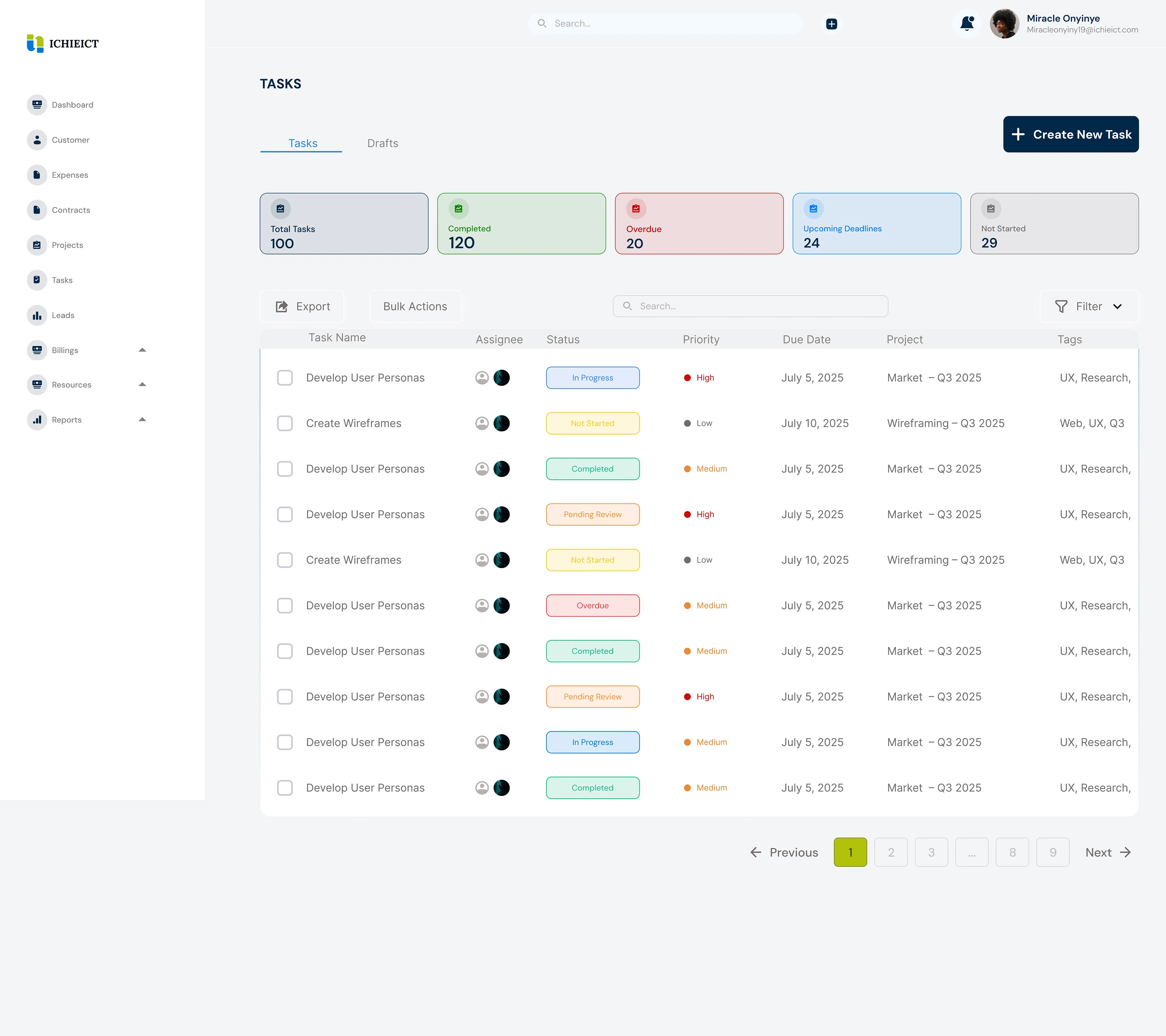Click the plus icon beside top search
This screenshot has height=1036, width=1166.
(831, 23)
